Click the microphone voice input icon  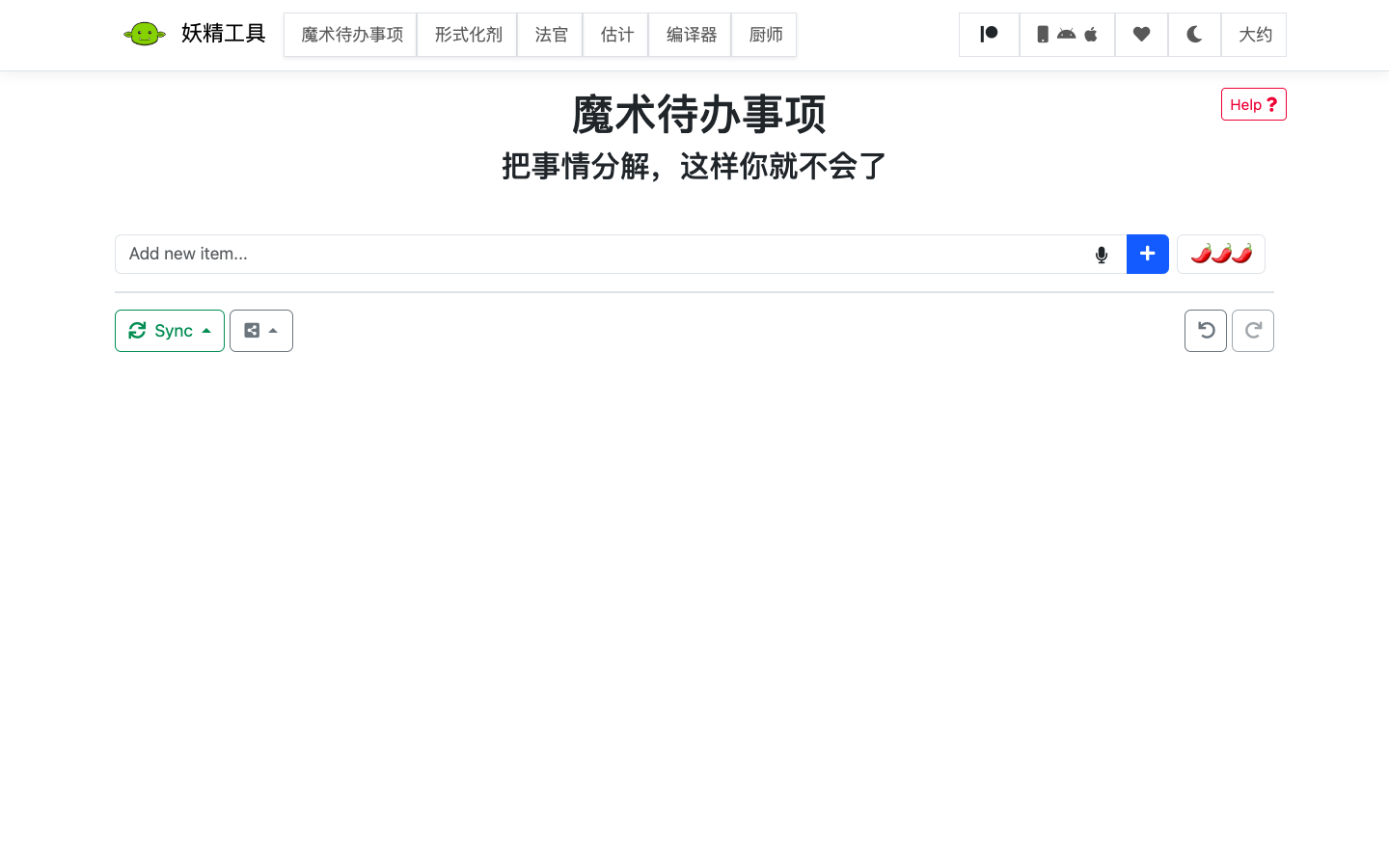(x=1102, y=255)
